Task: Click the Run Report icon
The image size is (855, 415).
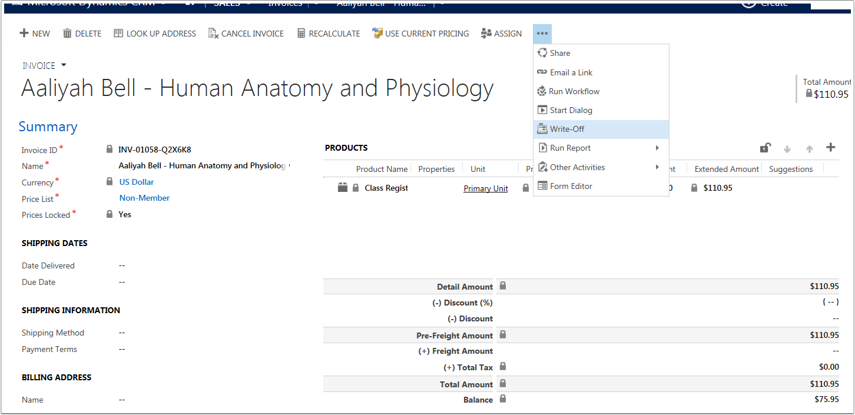Action: [x=542, y=148]
